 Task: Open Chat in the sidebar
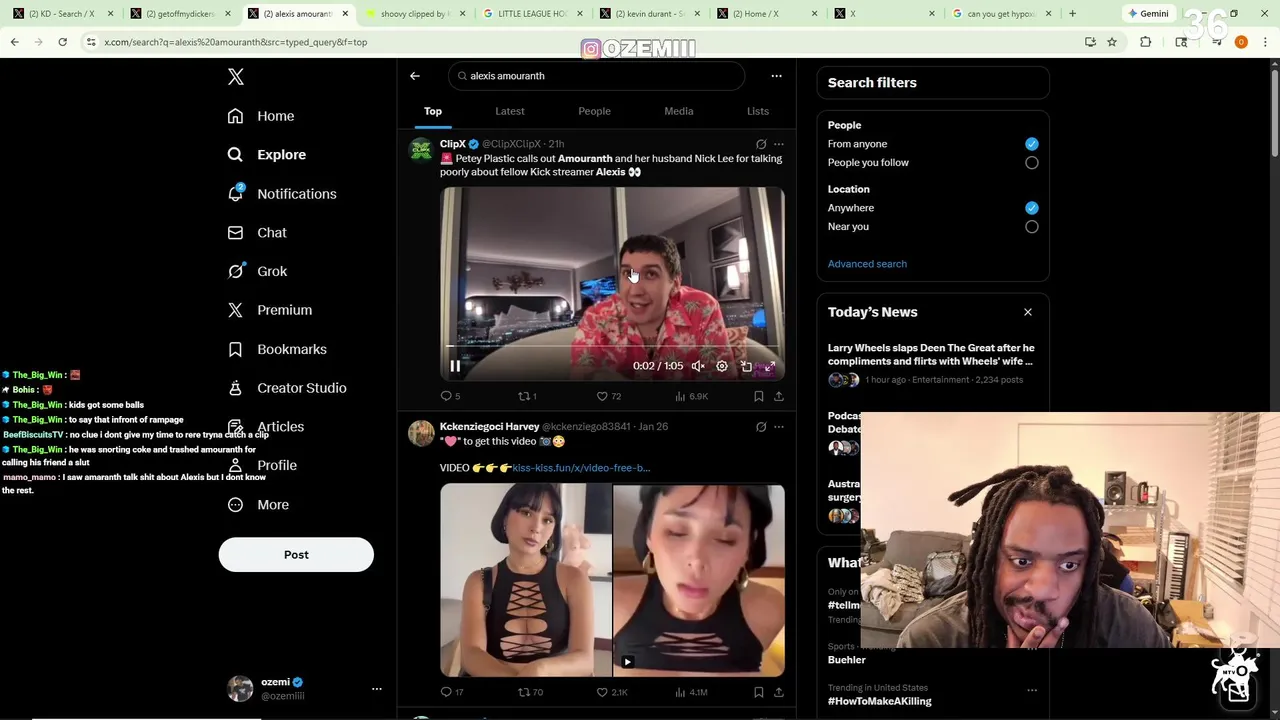pos(257,233)
